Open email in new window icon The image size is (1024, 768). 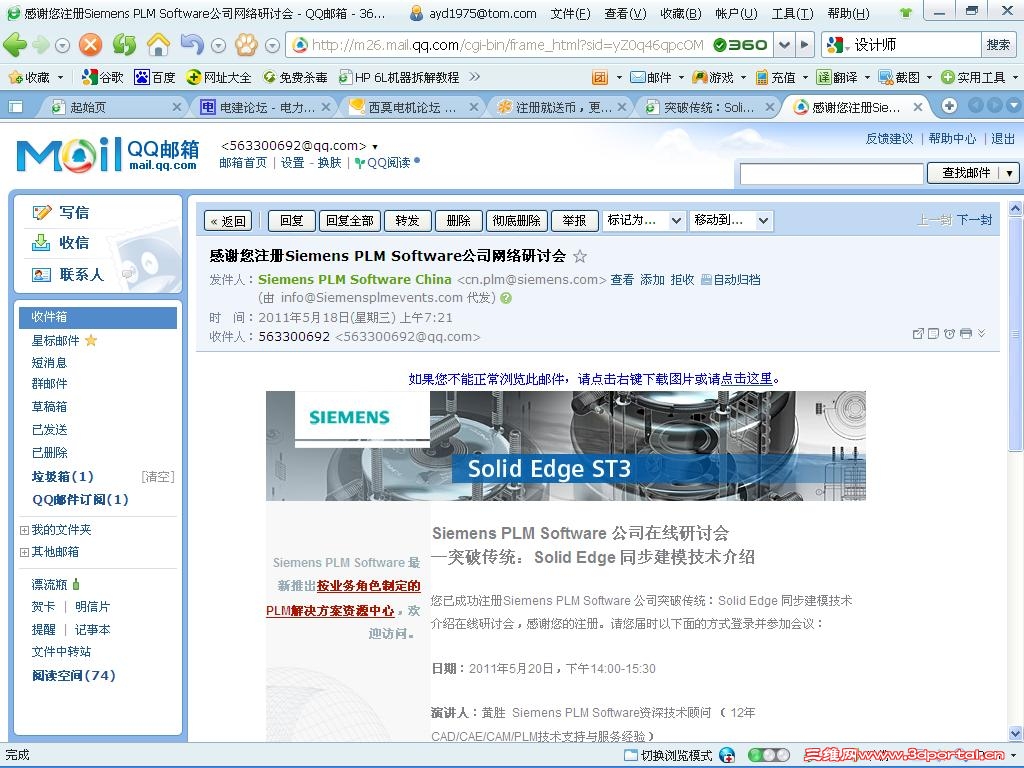(x=918, y=334)
